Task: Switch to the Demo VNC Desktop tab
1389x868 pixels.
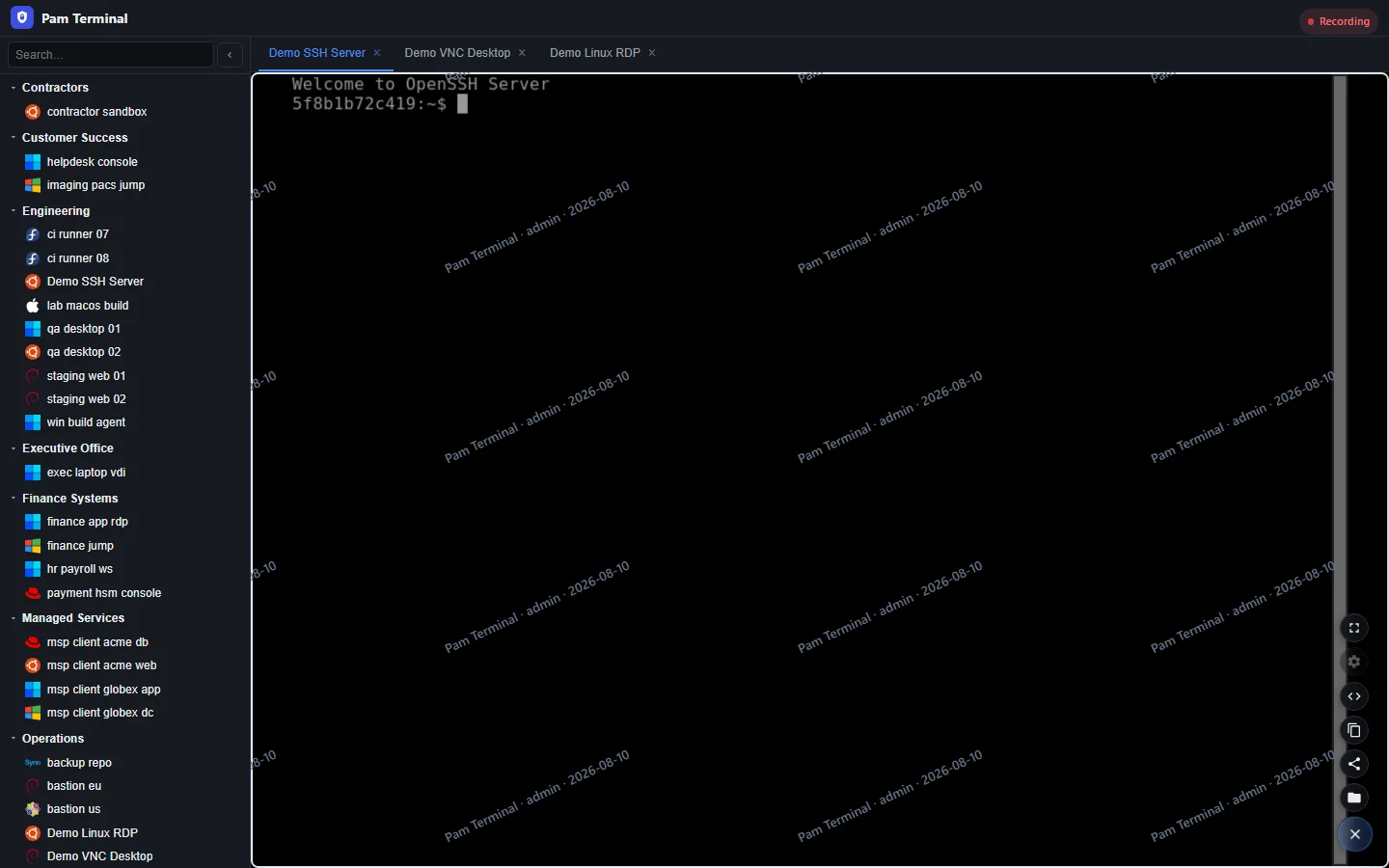Action: coord(457,53)
